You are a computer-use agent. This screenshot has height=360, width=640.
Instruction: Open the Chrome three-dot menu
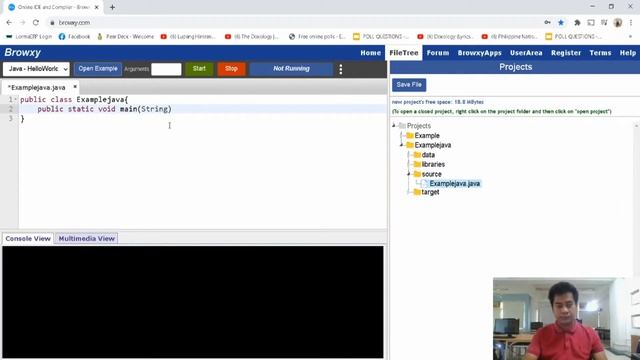point(631,23)
